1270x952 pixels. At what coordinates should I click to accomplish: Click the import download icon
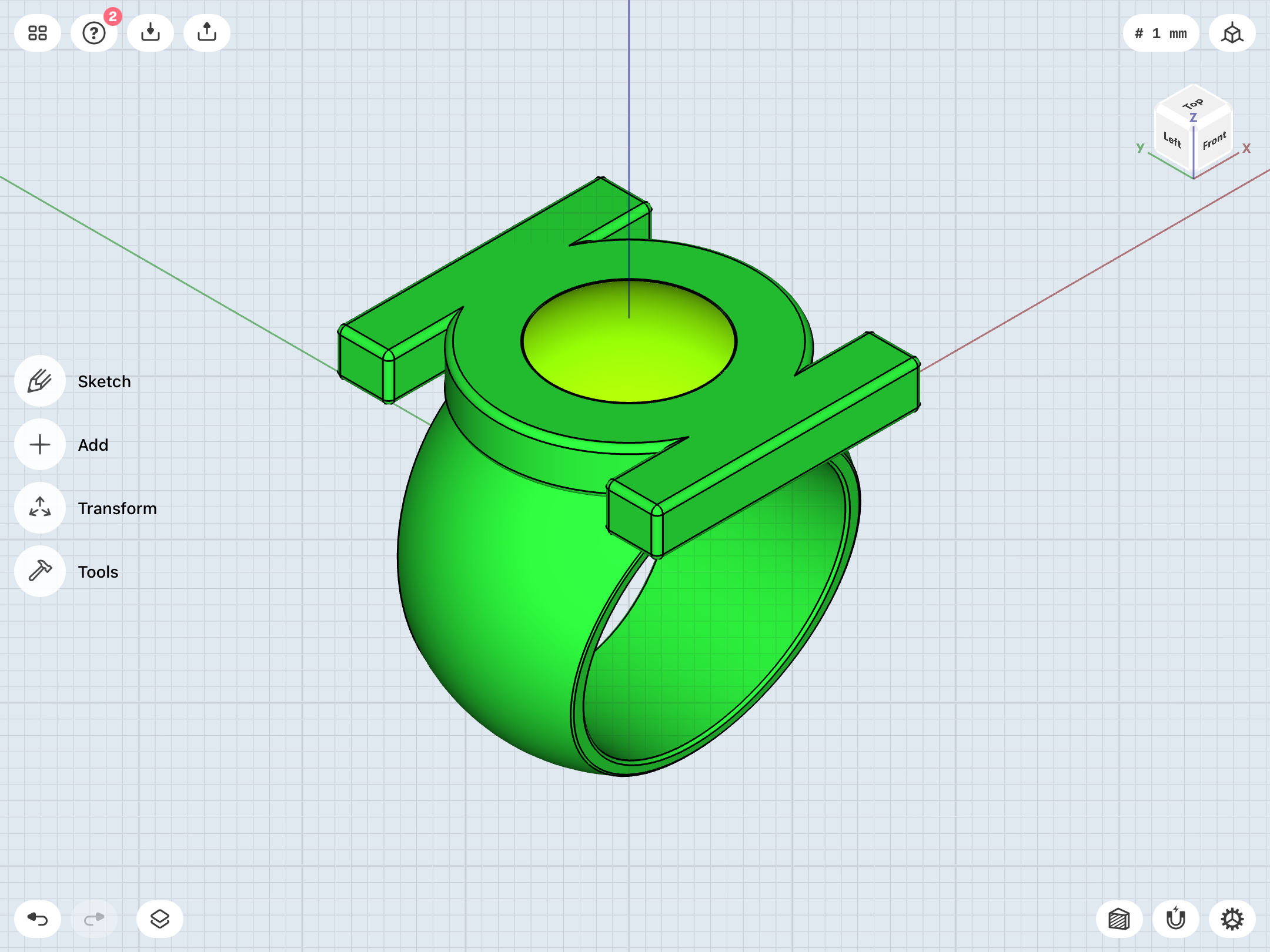pyautogui.click(x=151, y=33)
